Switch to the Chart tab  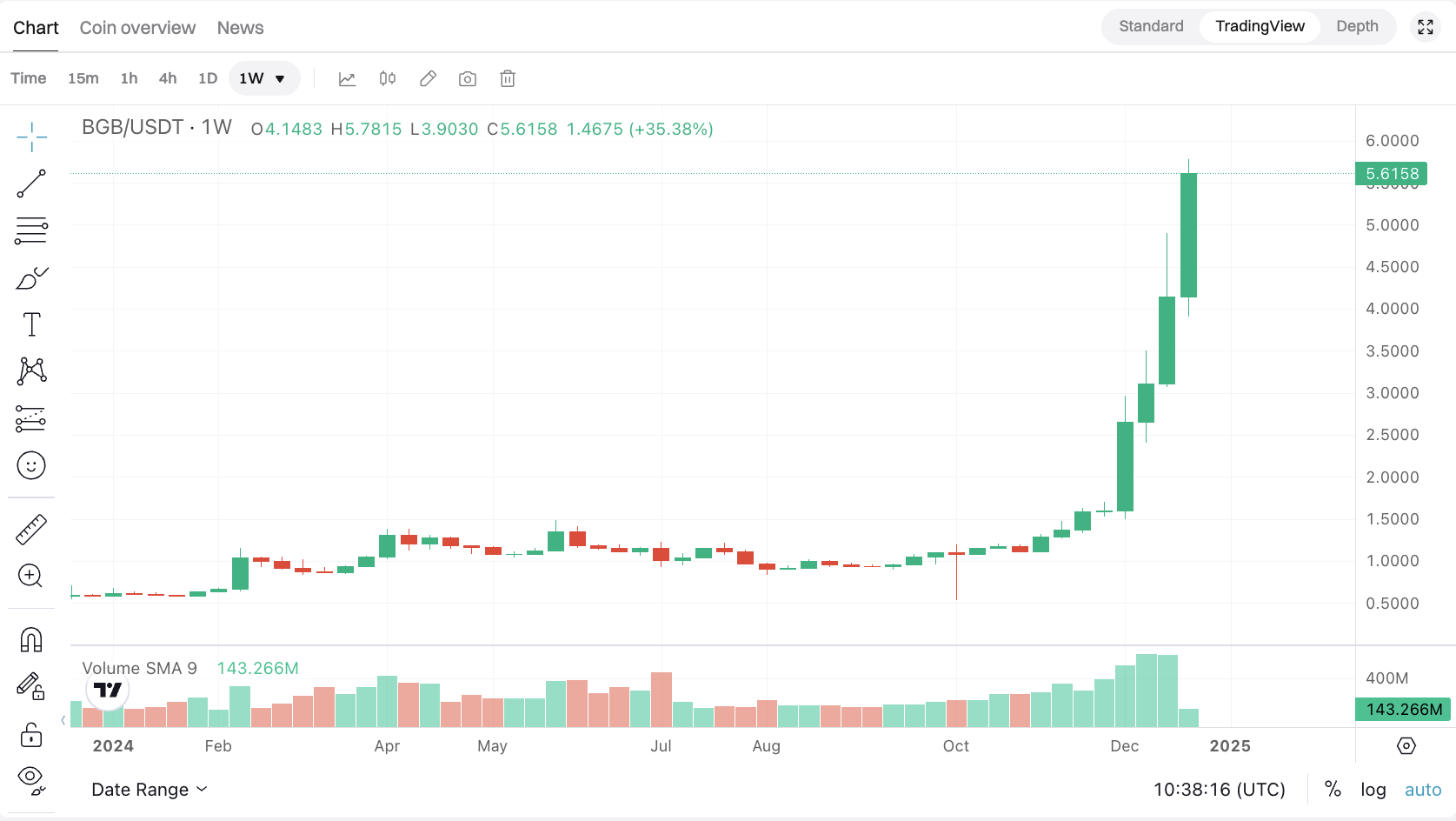pos(36,28)
